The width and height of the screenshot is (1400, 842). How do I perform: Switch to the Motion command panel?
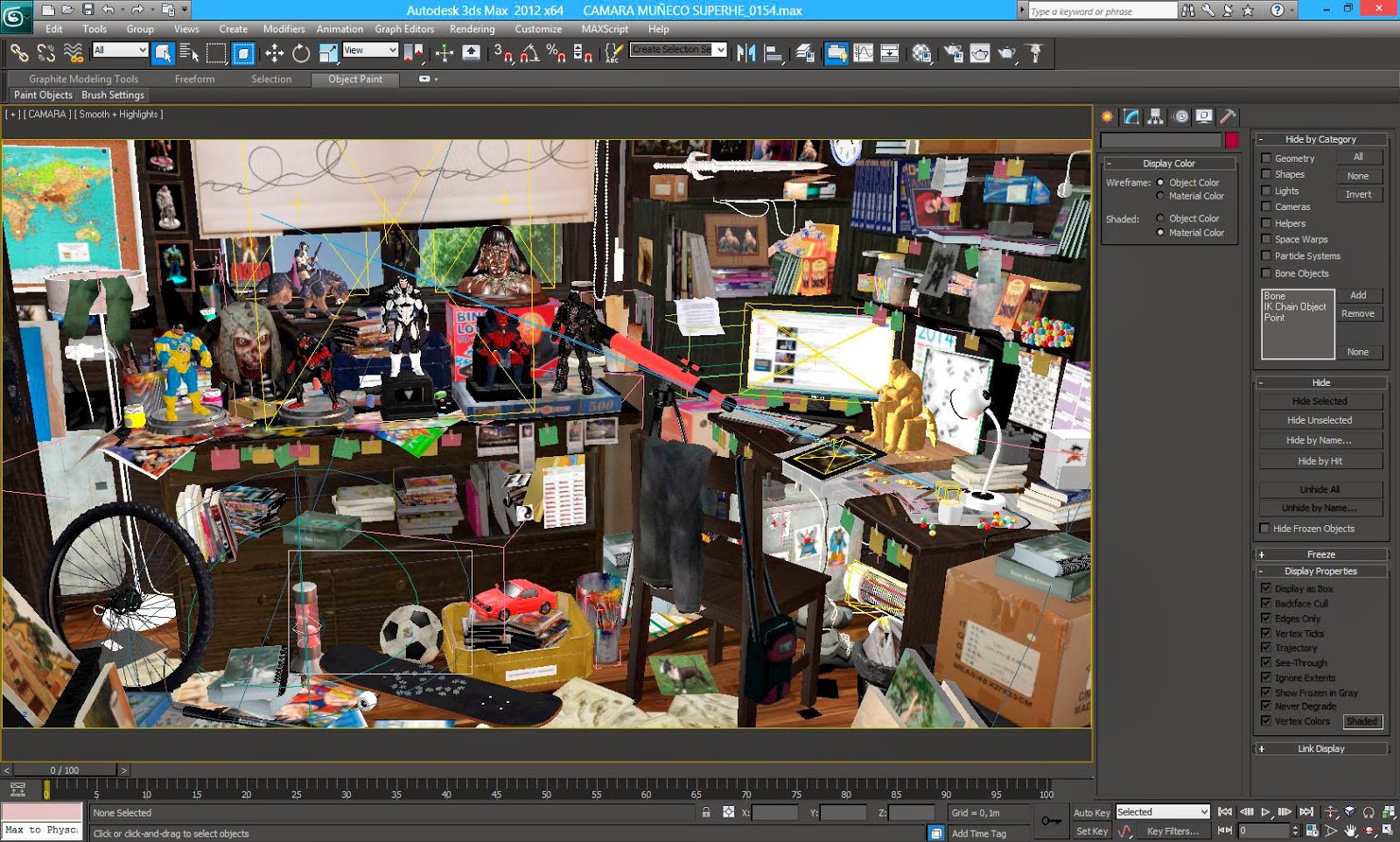click(x=1181, y=116)
